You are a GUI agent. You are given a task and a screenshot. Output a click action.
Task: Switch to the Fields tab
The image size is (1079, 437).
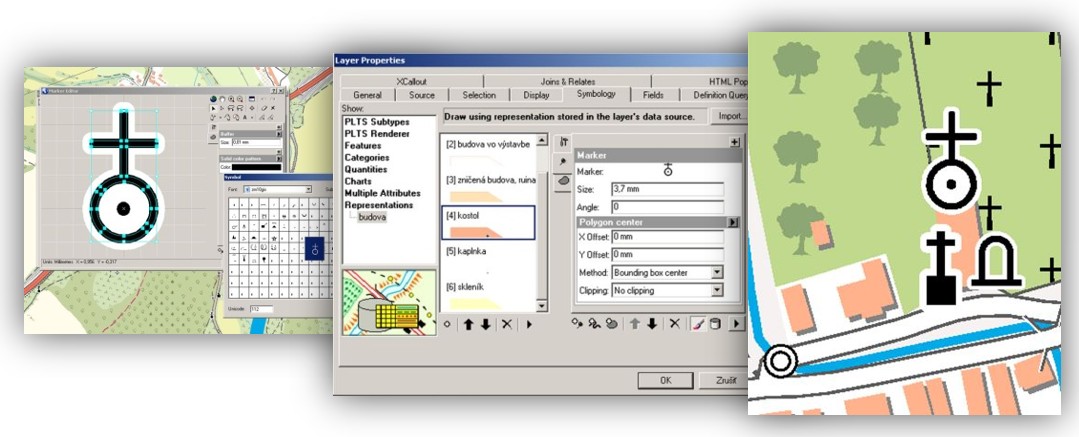pyautogui.click(x=653, y=95)
